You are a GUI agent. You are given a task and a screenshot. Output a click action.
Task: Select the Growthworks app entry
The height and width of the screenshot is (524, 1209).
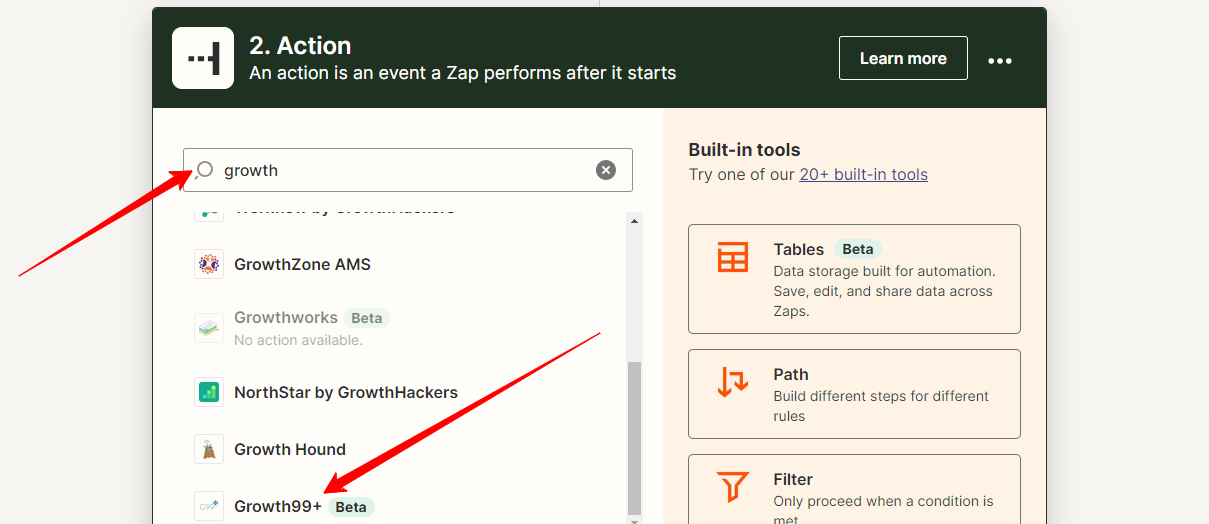pyautogui.click(x=410, y=328)
